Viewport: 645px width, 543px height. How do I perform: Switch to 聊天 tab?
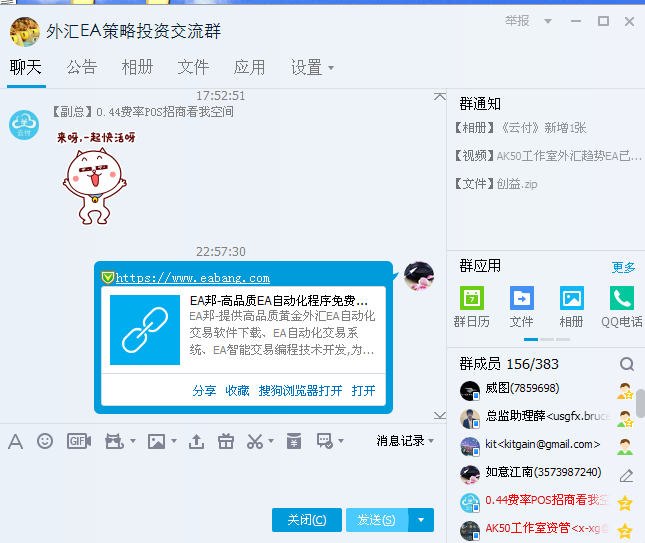(26, 67)
